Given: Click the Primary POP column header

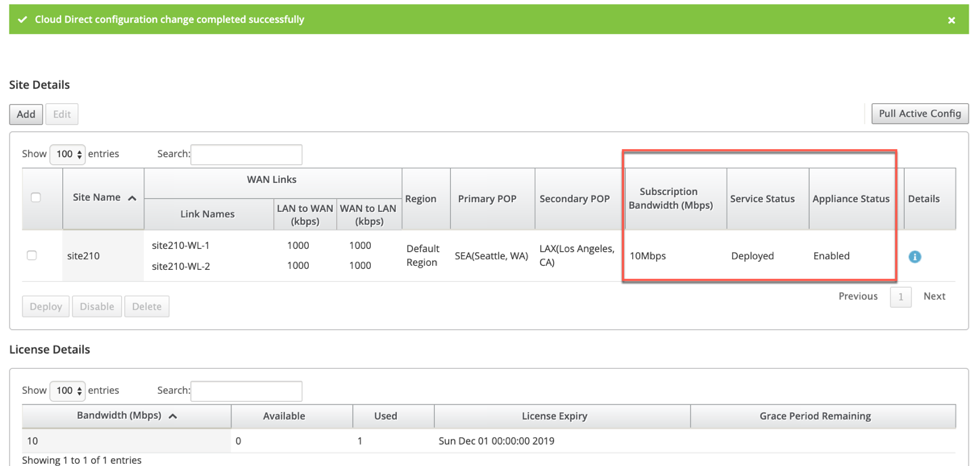Looking at the screenshot, I should [492, 199].
